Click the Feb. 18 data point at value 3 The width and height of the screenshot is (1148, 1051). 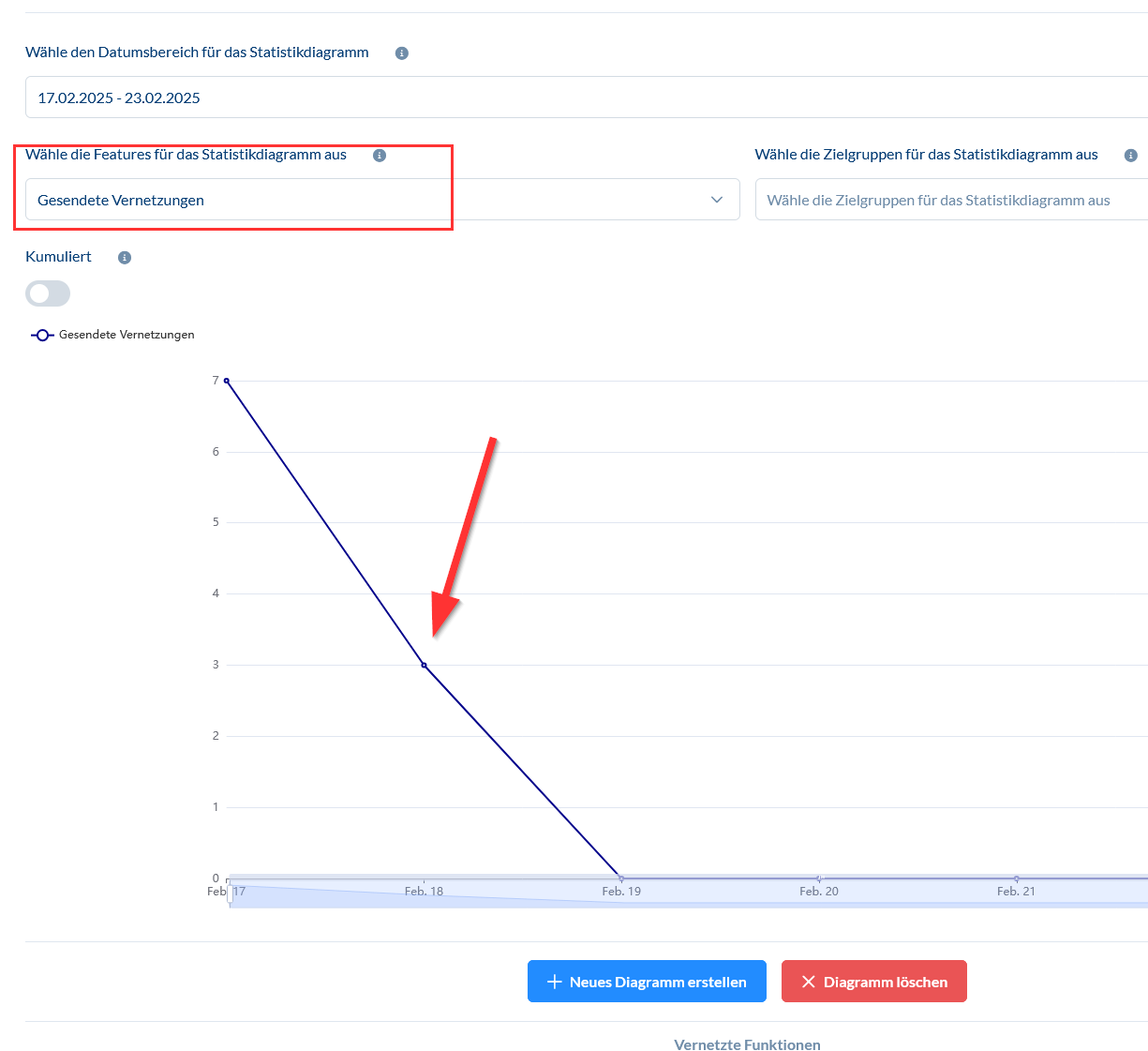tap(425, 665)
